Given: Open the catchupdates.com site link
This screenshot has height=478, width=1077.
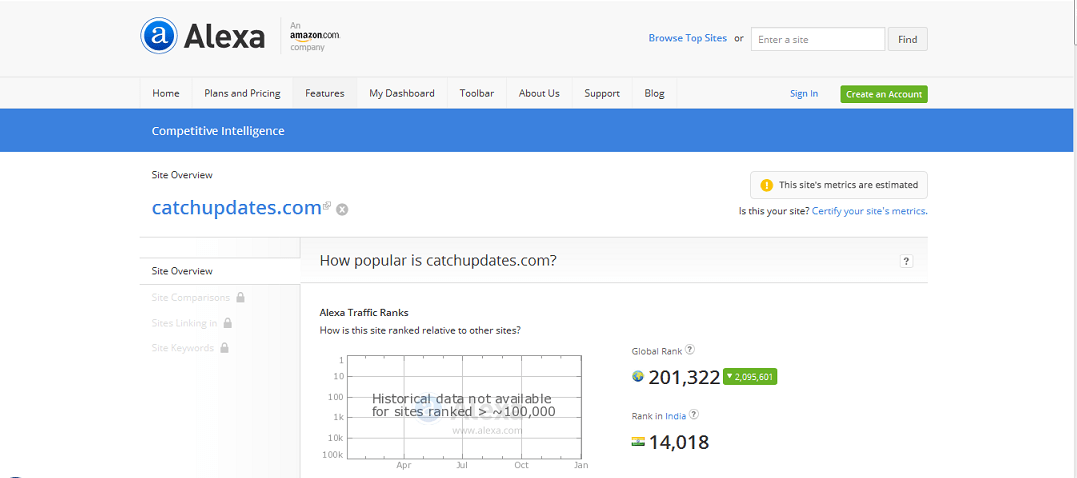Looking at the screenshot, I should pos(236,207).
